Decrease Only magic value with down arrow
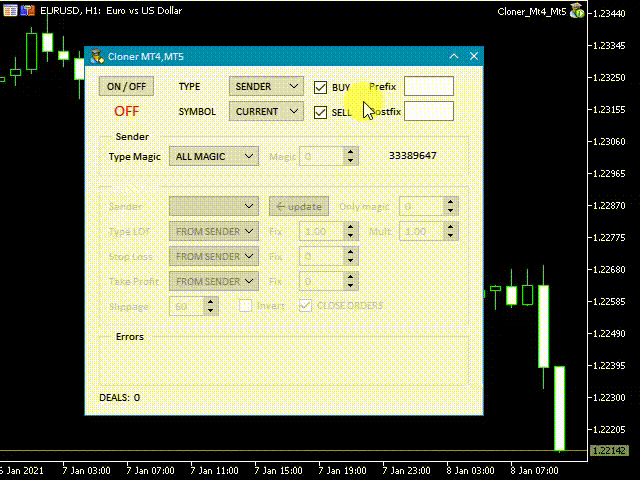The width and height of the screenshot is (640, 480). [450, 211]
